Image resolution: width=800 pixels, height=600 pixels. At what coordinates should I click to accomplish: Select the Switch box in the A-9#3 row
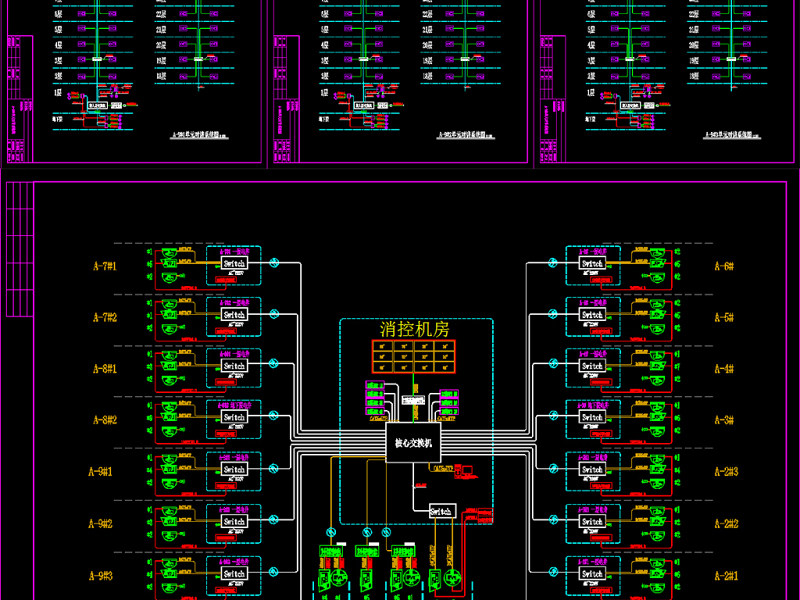(x=234, y=573)
